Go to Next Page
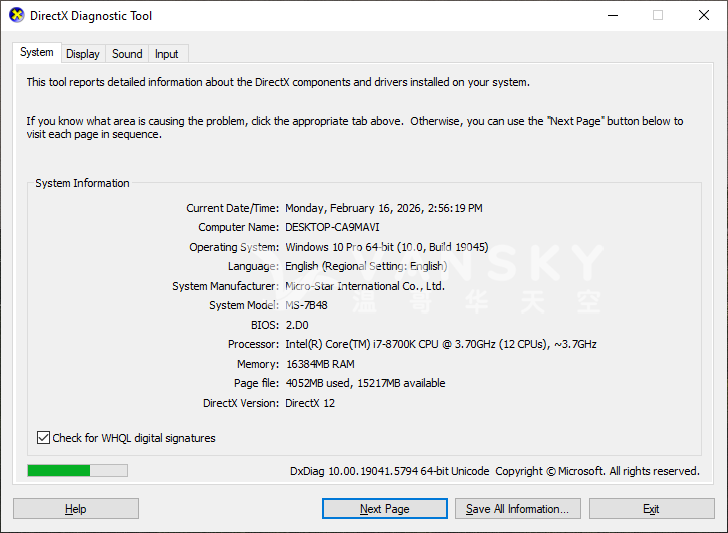728x533 pixels. pyautogui.click(x=385, y=509)
